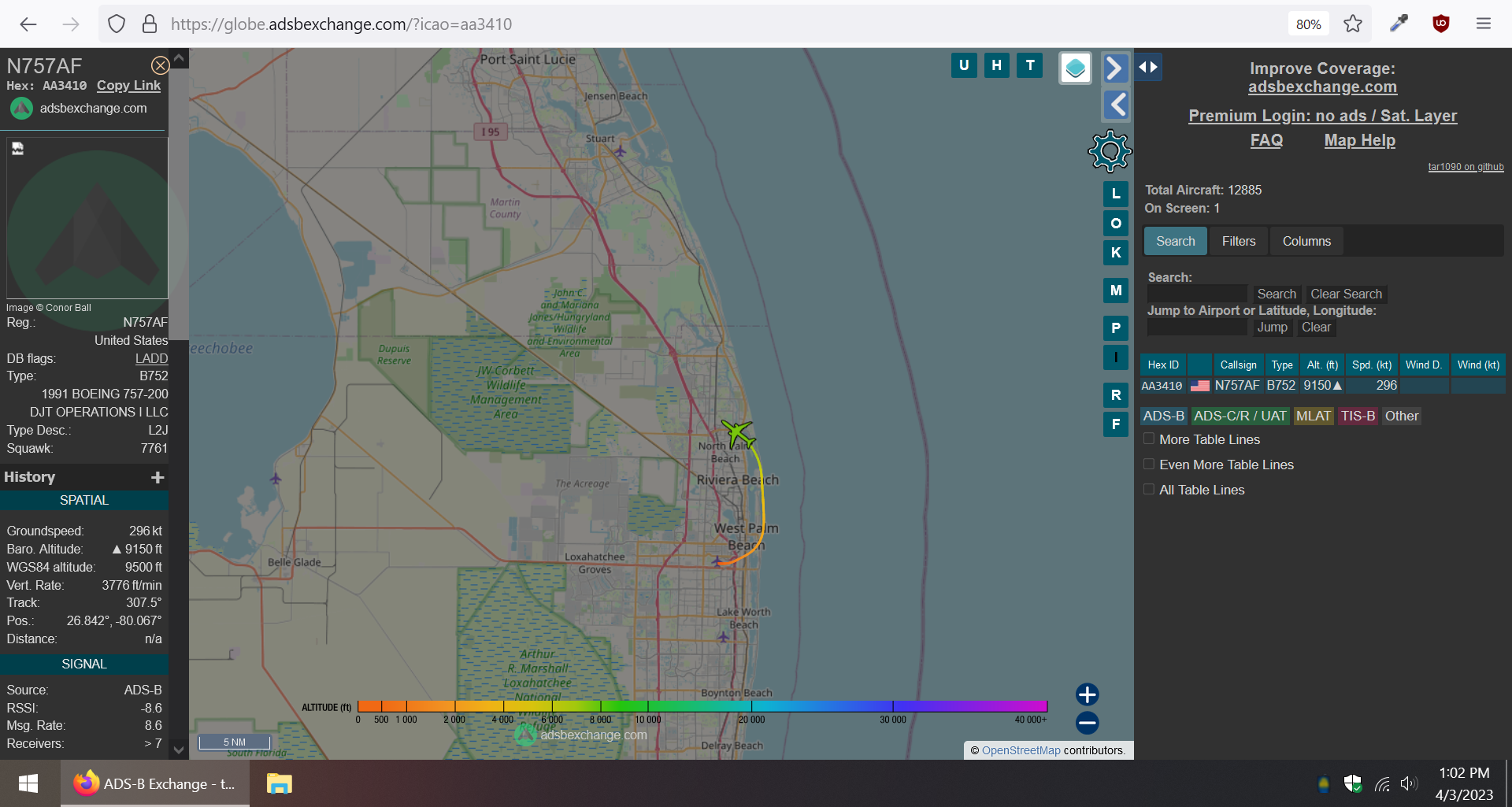The height and width of the screenshot is (807, 1512).
Task: Open the LADD database flag link
Action: tap(151, 358)
